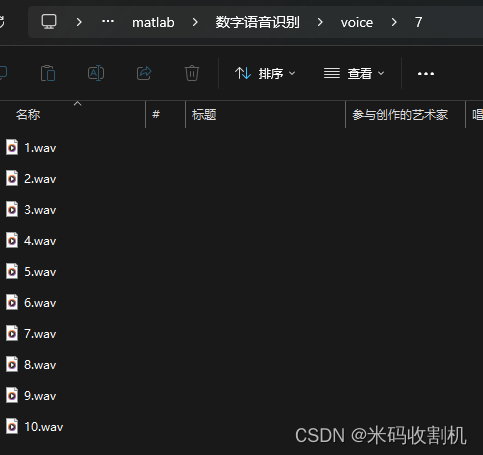Go to the 数字语音识别 breadcrumb folder
Viewport: 483px width, 455px height.
point(257,22)
